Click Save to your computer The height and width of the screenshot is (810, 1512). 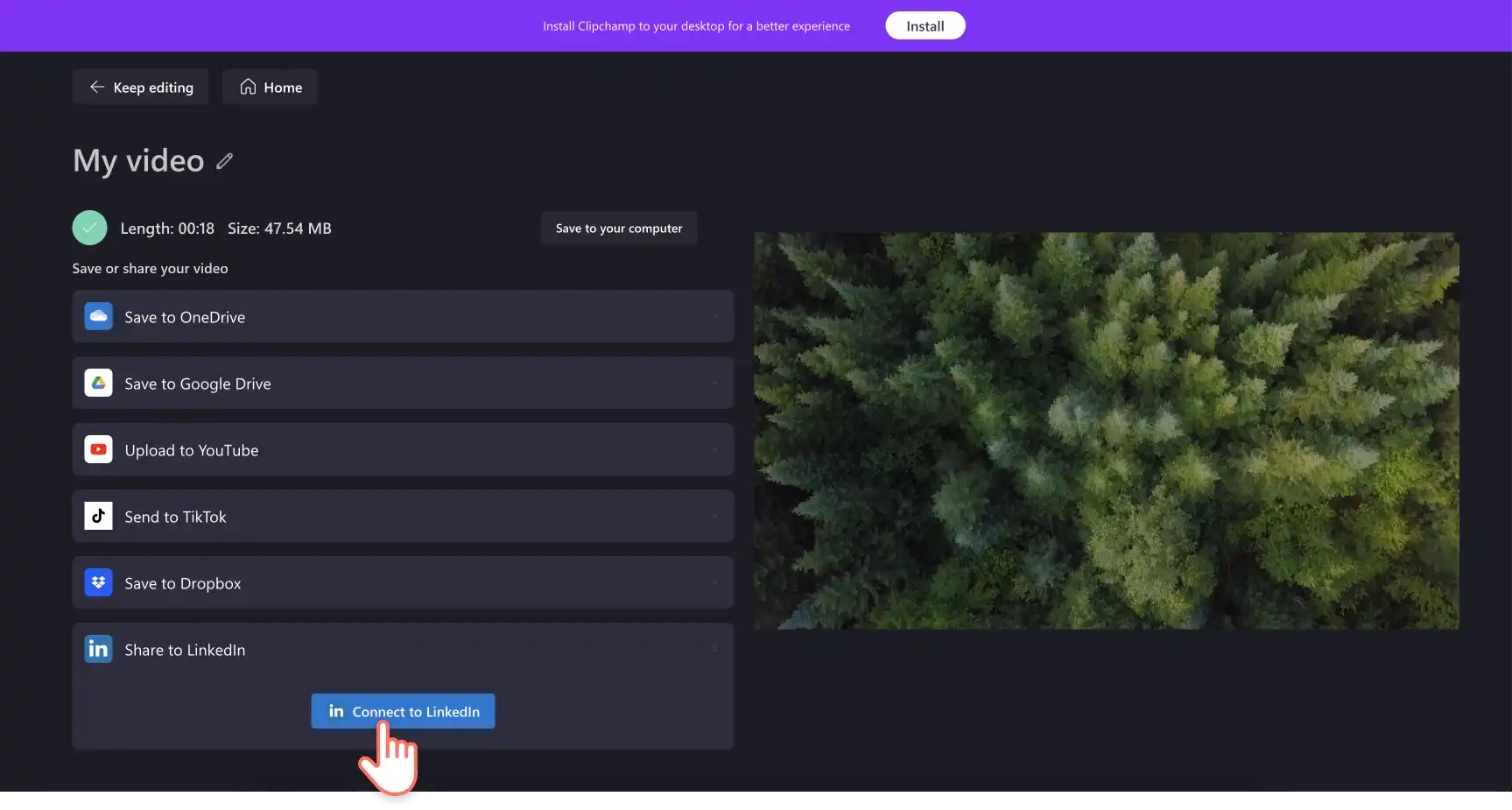pyautogui.click(x=619, y=228)
